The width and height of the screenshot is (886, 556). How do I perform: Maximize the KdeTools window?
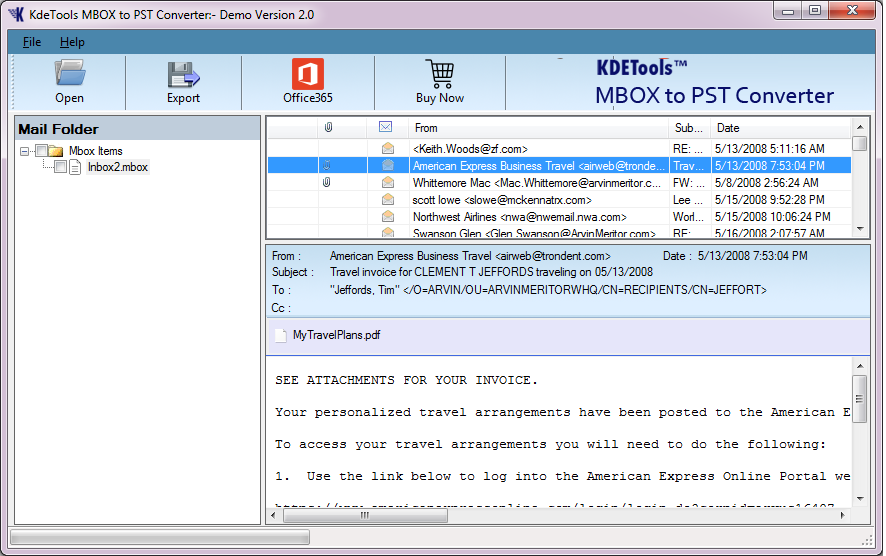pos(814,10)
